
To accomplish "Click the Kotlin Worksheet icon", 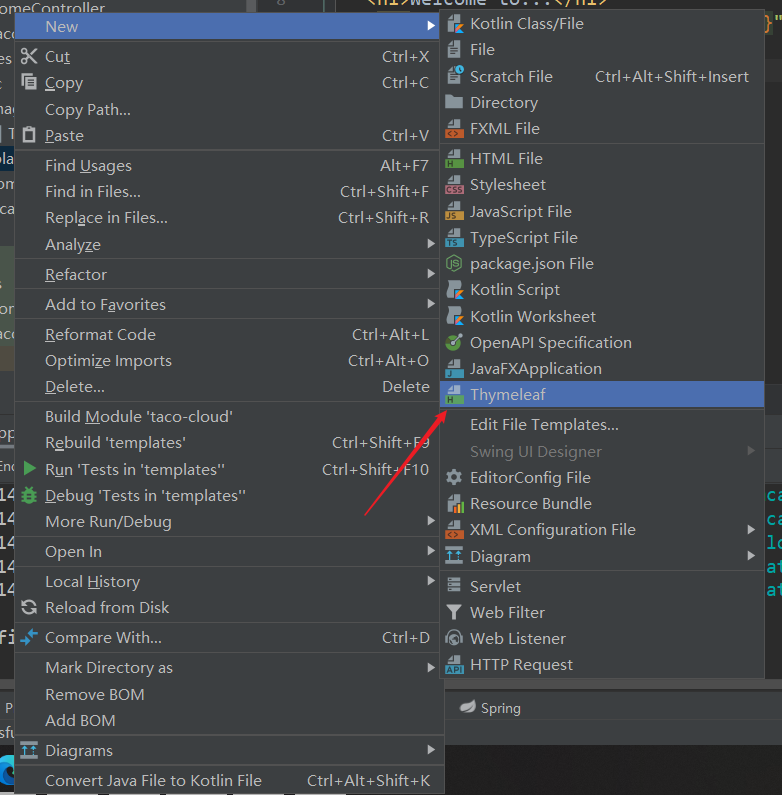I will (454, 316).
